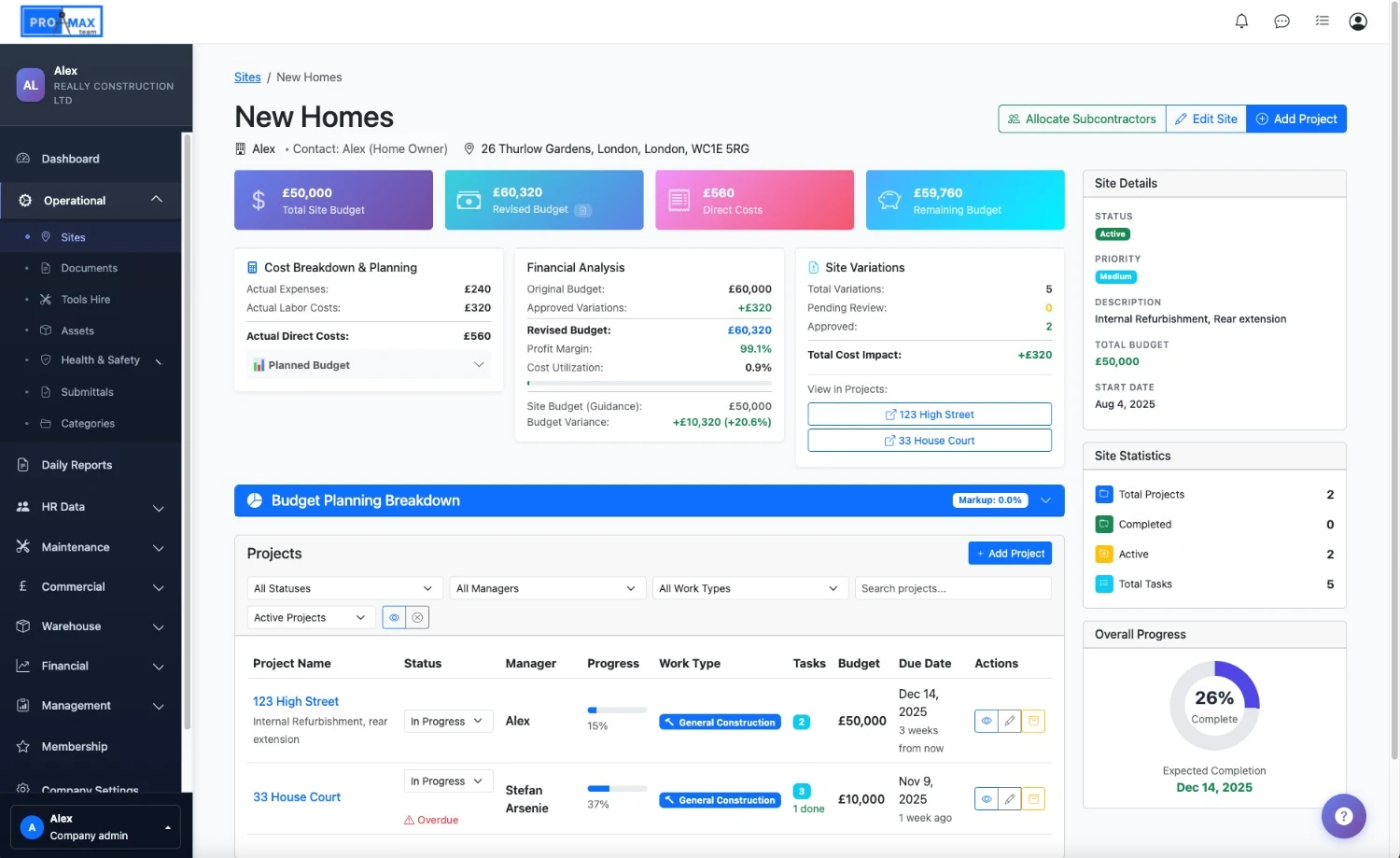Screen dimensions: 1400x858
Task: Open the task list icon in header
Action: (1322, 21)
